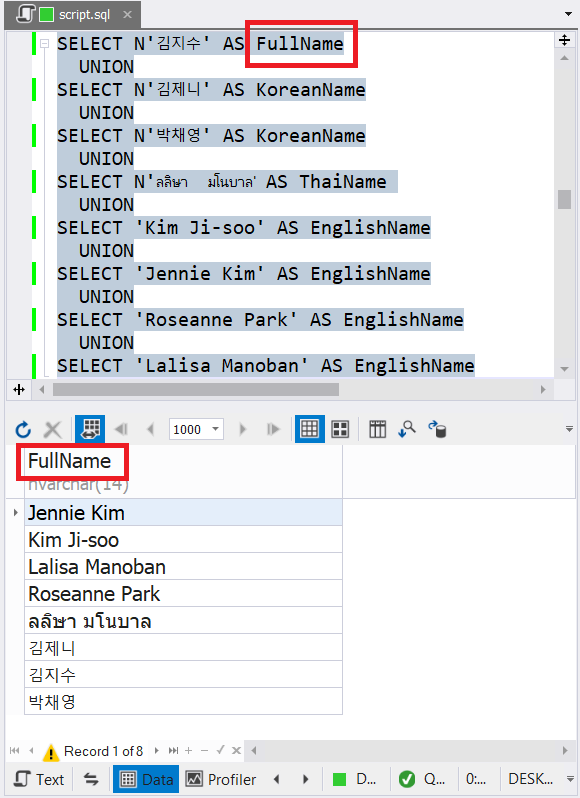Select the script.sql document tab
This screenshot has height=798, width=580.
(72, 15)
